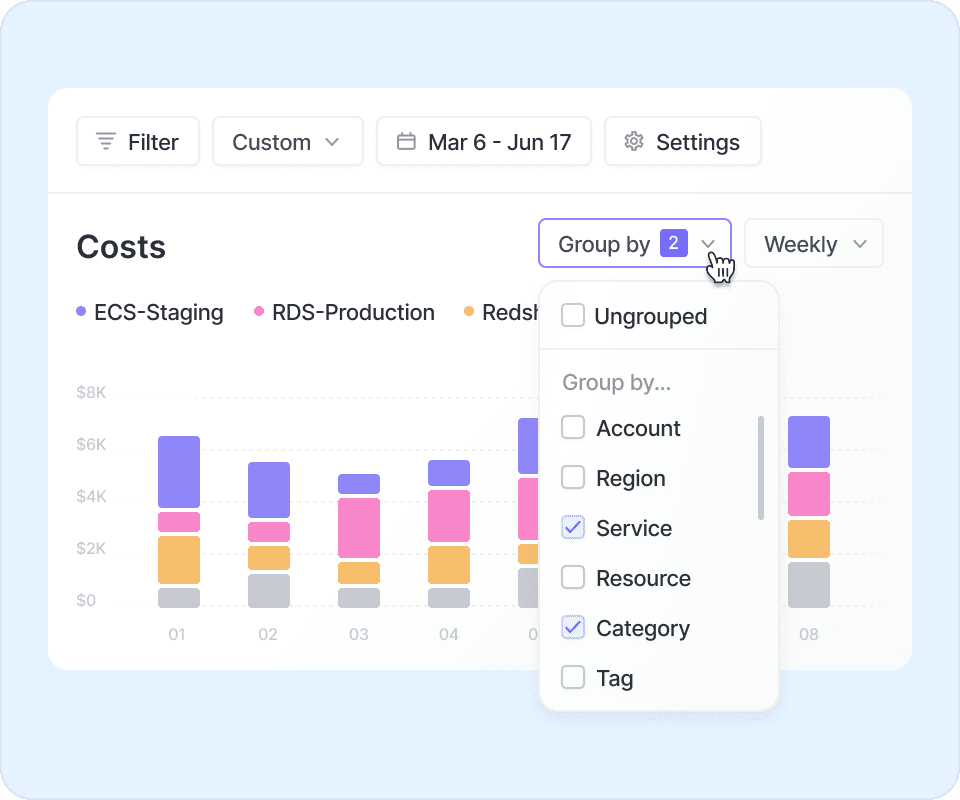
Task: Click the calendar icon beside the date range
Action: click(406, 142)
